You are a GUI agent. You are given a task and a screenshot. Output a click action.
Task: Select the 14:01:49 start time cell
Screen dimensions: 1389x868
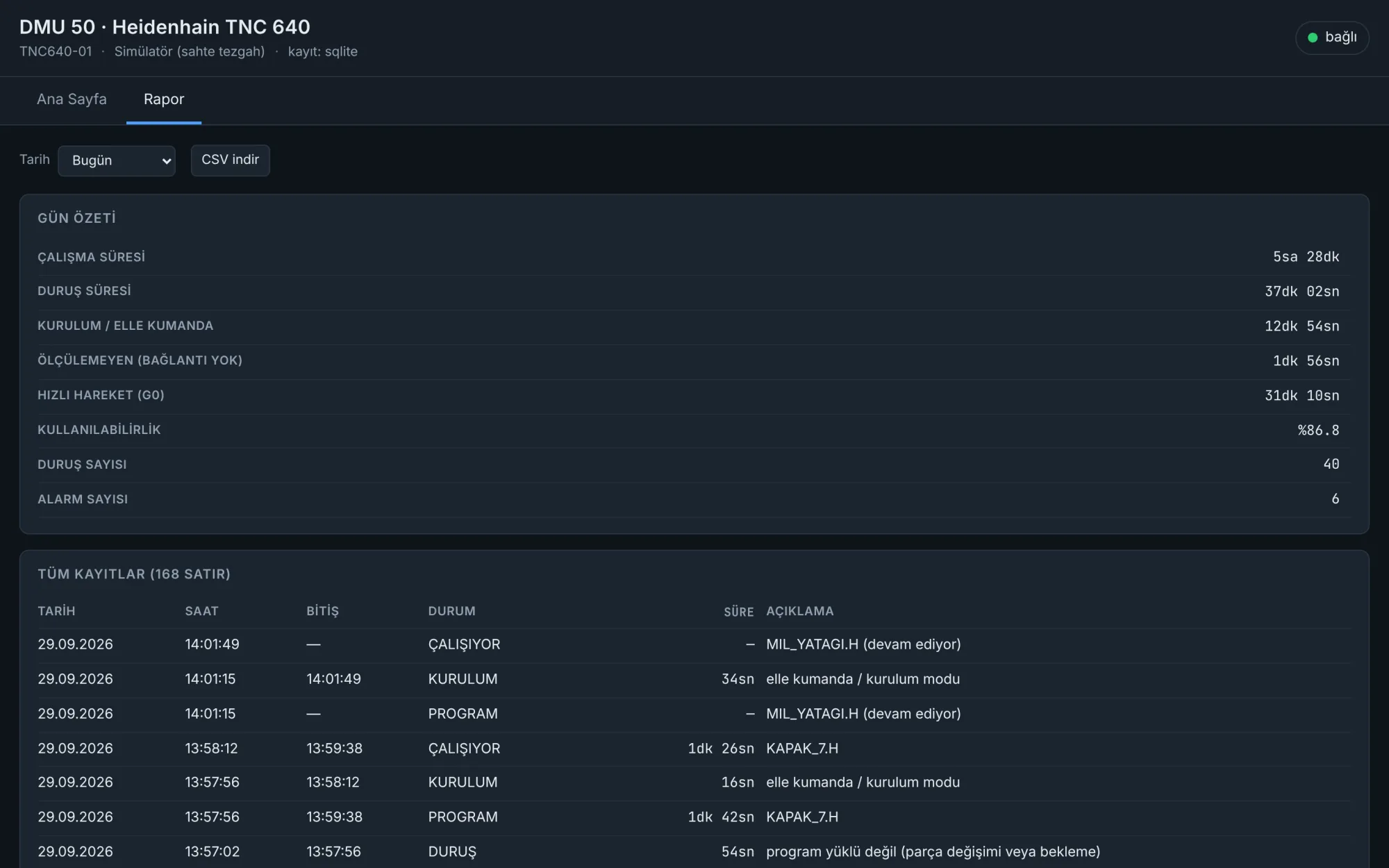[212, 644]
